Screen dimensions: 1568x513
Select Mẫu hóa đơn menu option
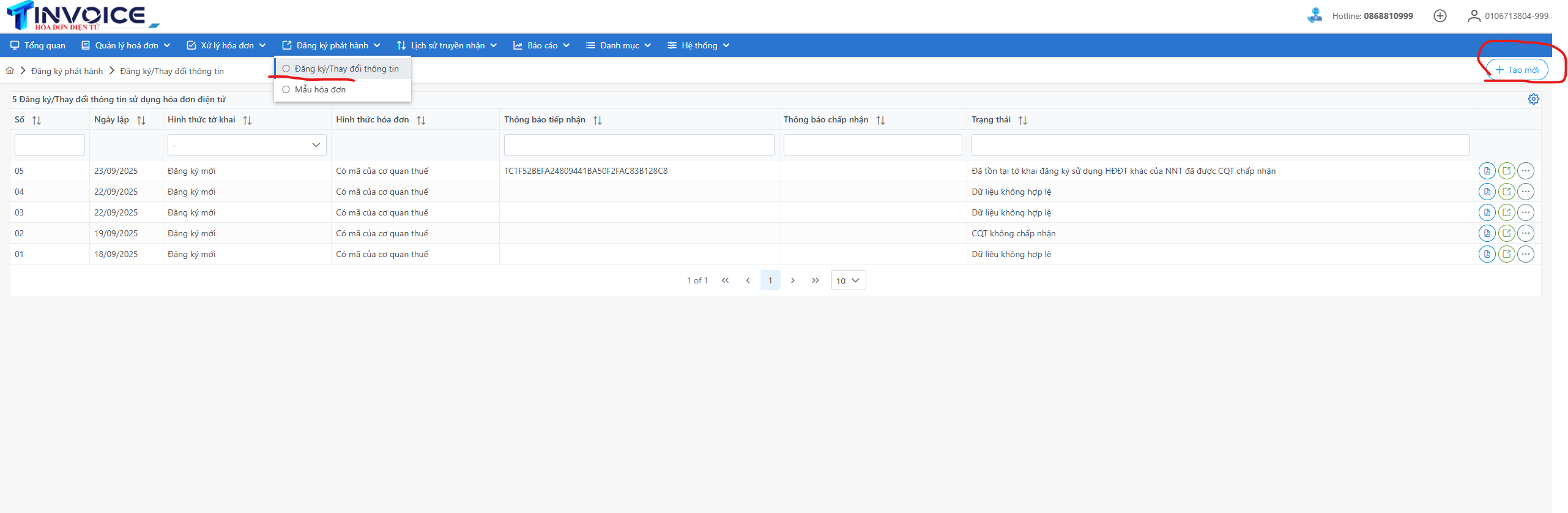pos(343,89)
